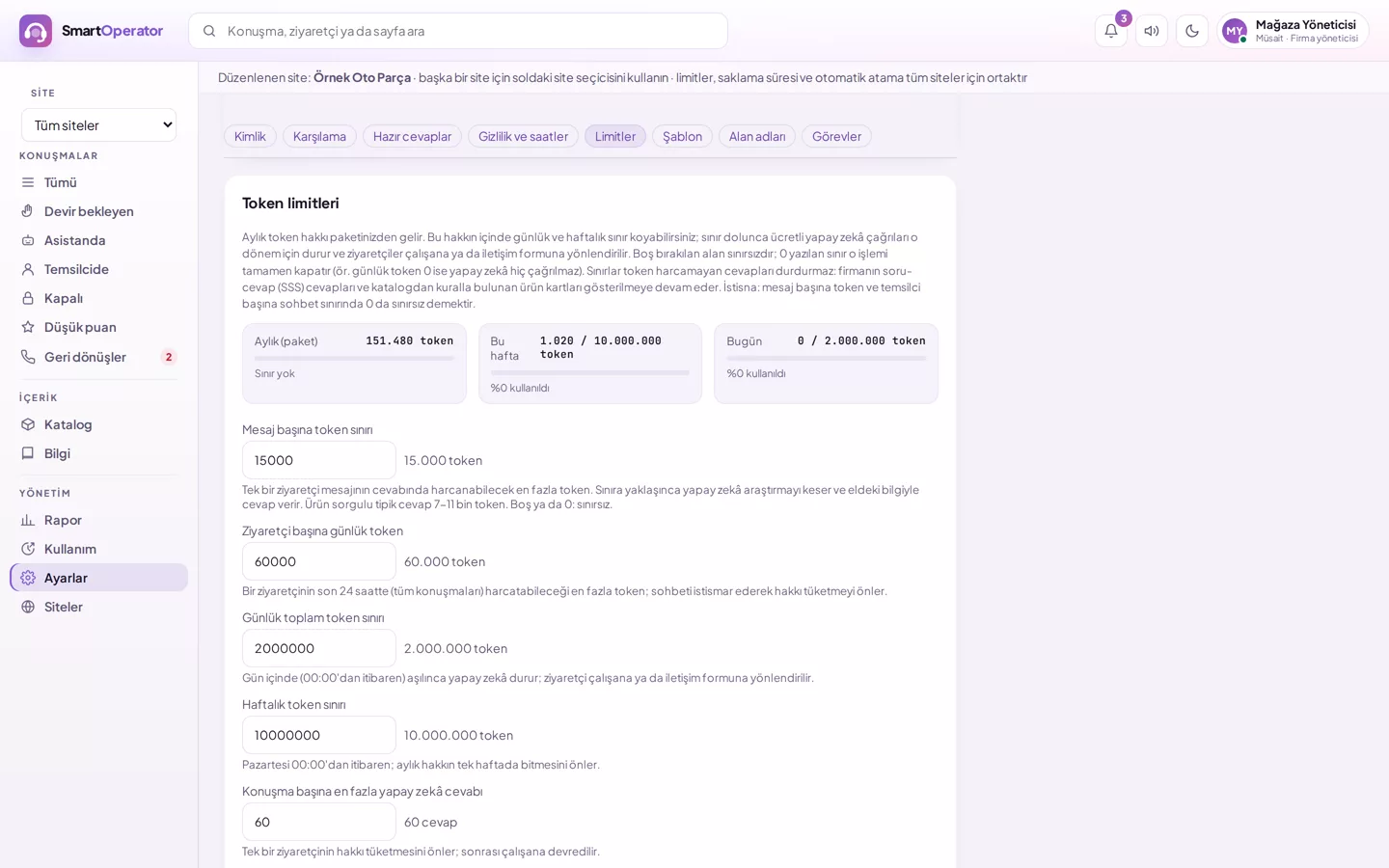The image size is (1389, 868).
Task: Edit the Haftalık token sınırı field
Action: [319, 735]
